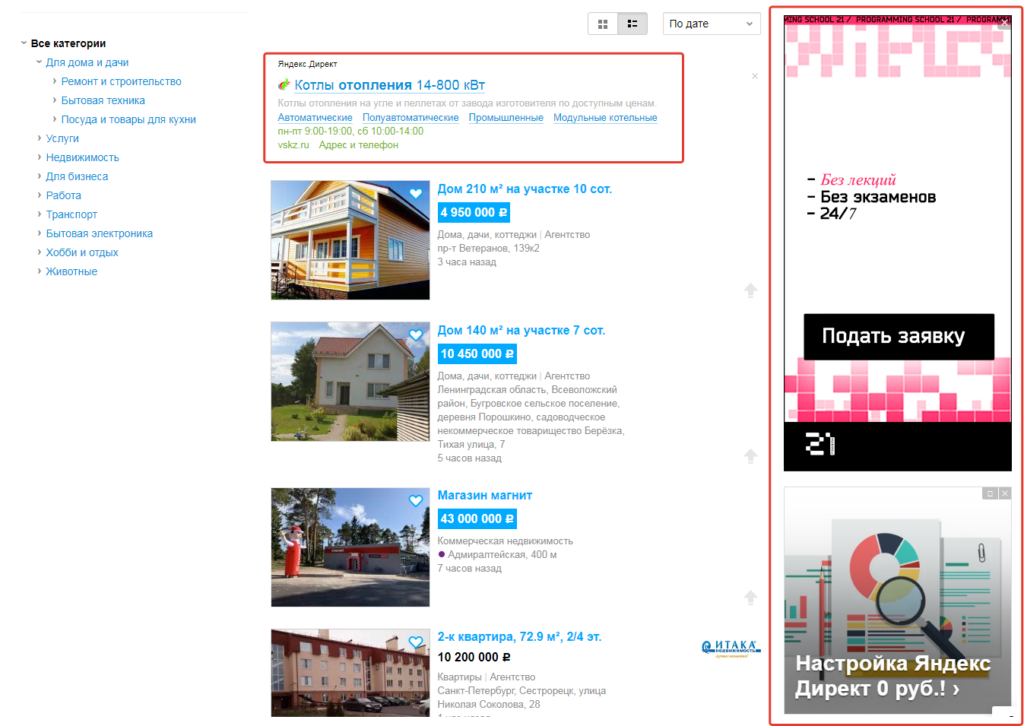Expand the 'Для бизнеса' category arrow
Image resolution: width=1024 pixels, height=726 pixels.
pos(40,176)
